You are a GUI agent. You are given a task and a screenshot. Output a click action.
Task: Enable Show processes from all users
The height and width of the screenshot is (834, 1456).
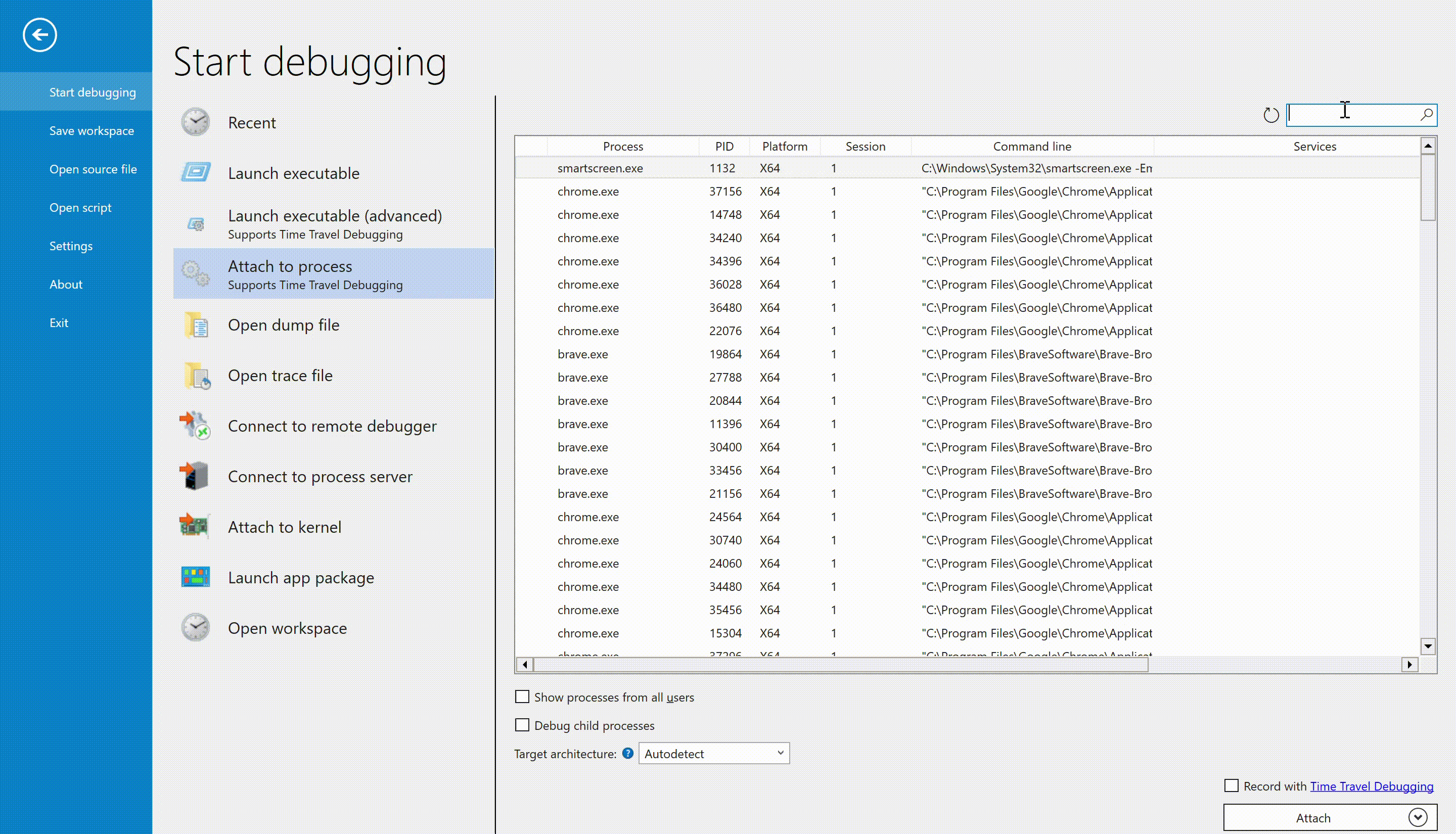click(x=522, y=697)
